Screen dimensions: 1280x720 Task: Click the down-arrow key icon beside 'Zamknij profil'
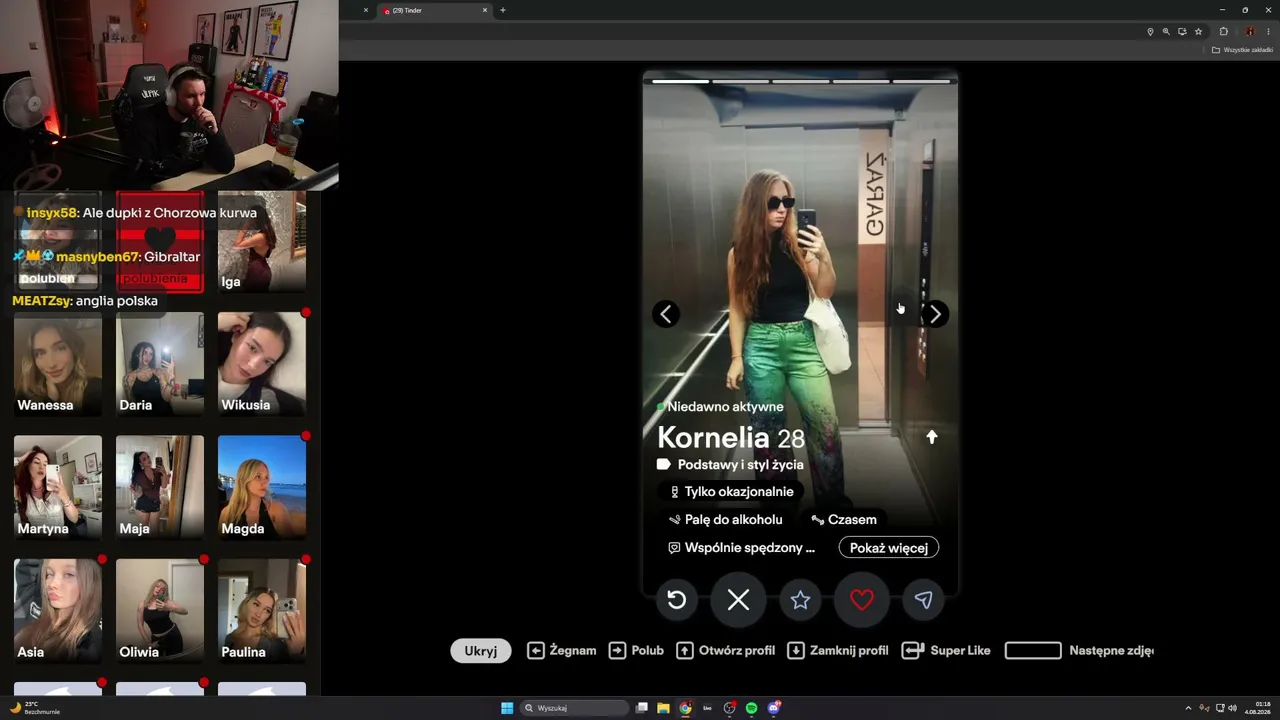tap(796, 650)
